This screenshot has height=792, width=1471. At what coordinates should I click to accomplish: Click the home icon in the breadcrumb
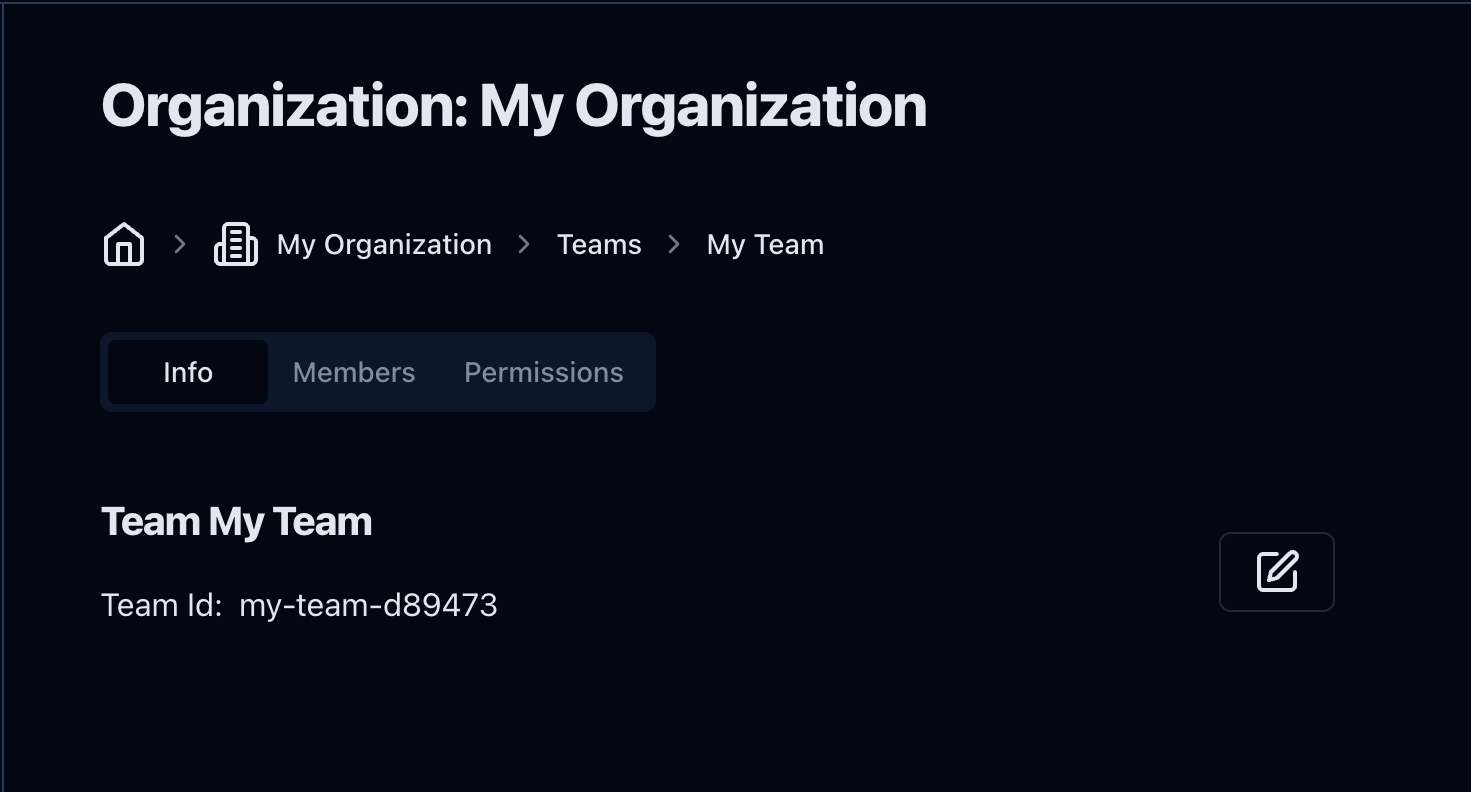[x=124, y=245]
